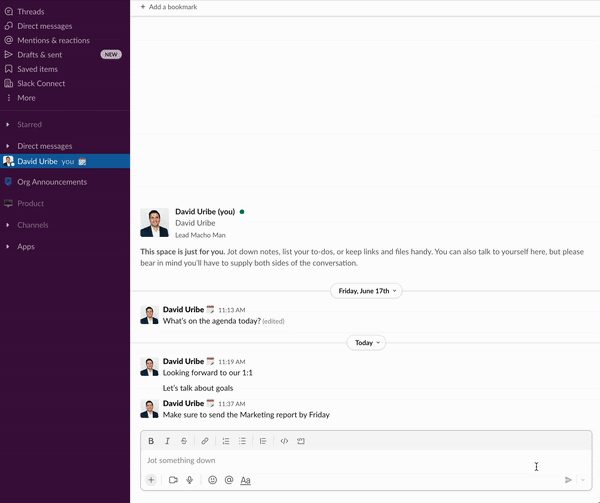Insert an inline code block
Viewport: 600px width, 503px height.
(284, 441)
